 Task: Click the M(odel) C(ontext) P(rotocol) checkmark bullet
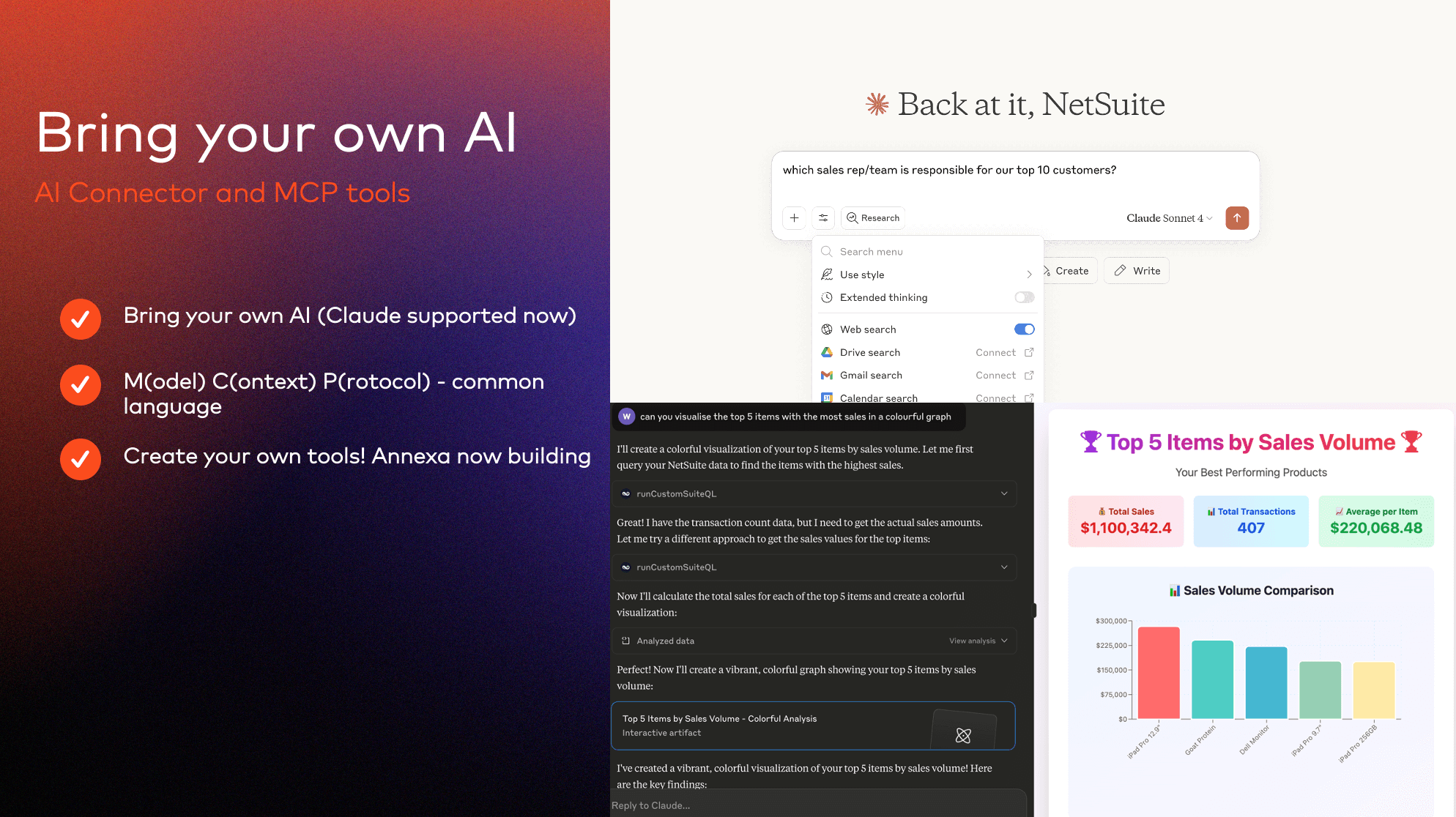tap(81, 385)
